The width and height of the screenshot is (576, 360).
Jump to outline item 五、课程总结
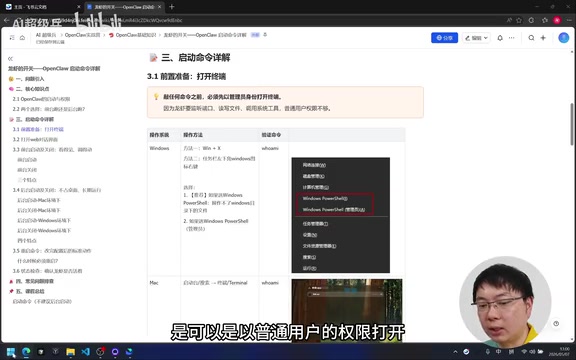[x=30, y=291]
